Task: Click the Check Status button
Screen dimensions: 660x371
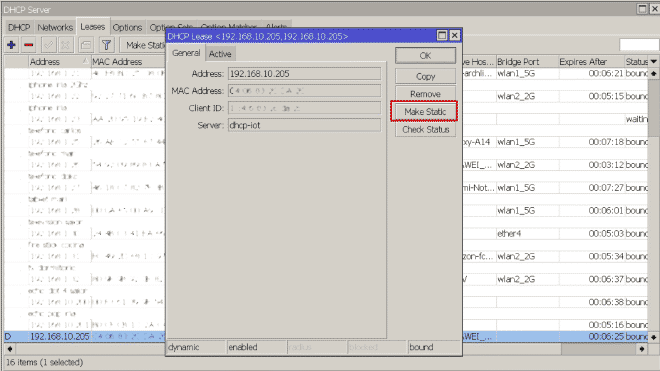Action: click(x=425, y=129)
